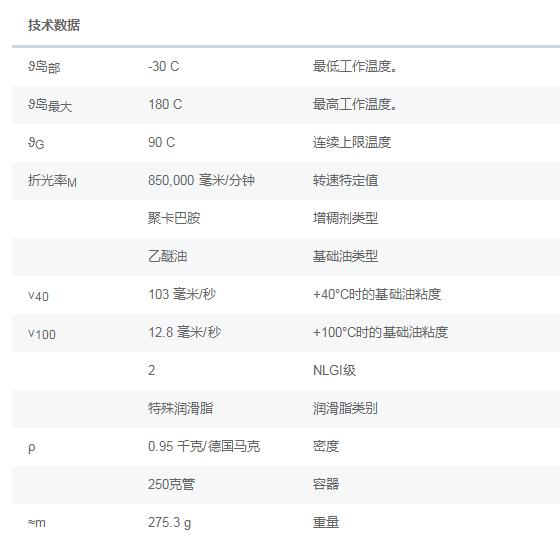The height and width of the screenshot is (558, 560).
Task: Select the +100°C时的基础油粘度 description
Action: point(380,332)
